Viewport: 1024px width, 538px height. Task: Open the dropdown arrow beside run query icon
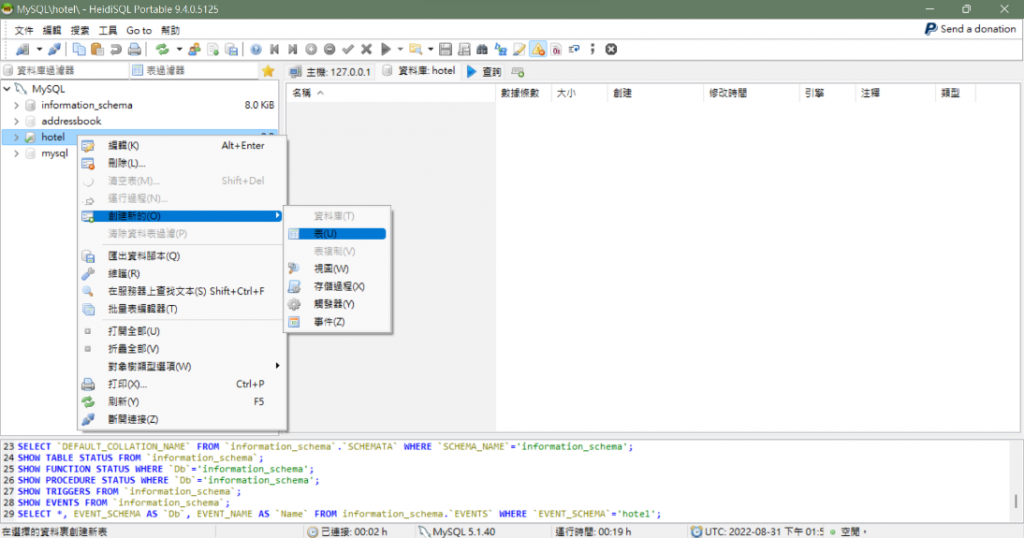pyautogui.click(x=400, y=50)
